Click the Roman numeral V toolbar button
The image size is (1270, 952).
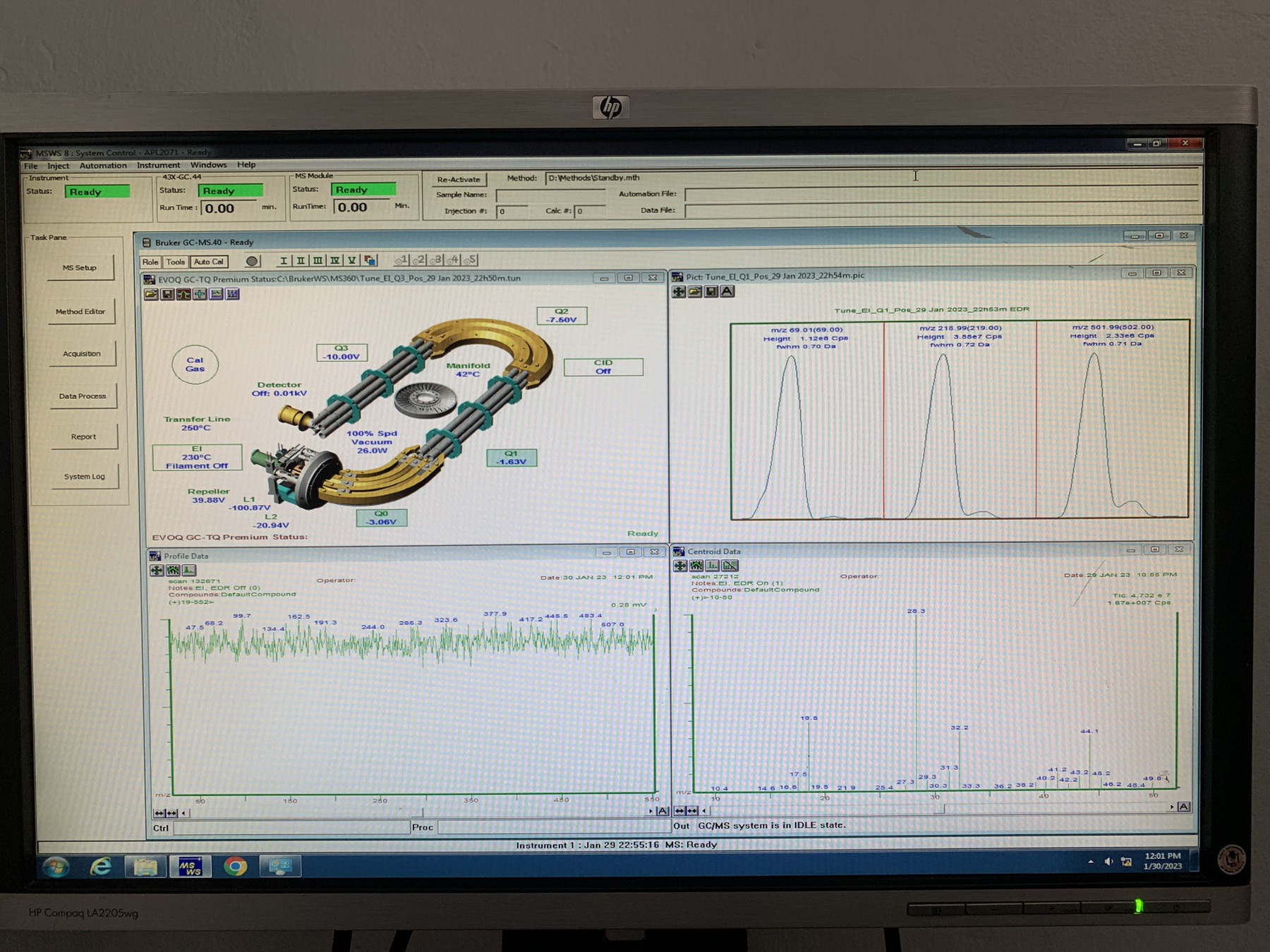tap(351, 261)
